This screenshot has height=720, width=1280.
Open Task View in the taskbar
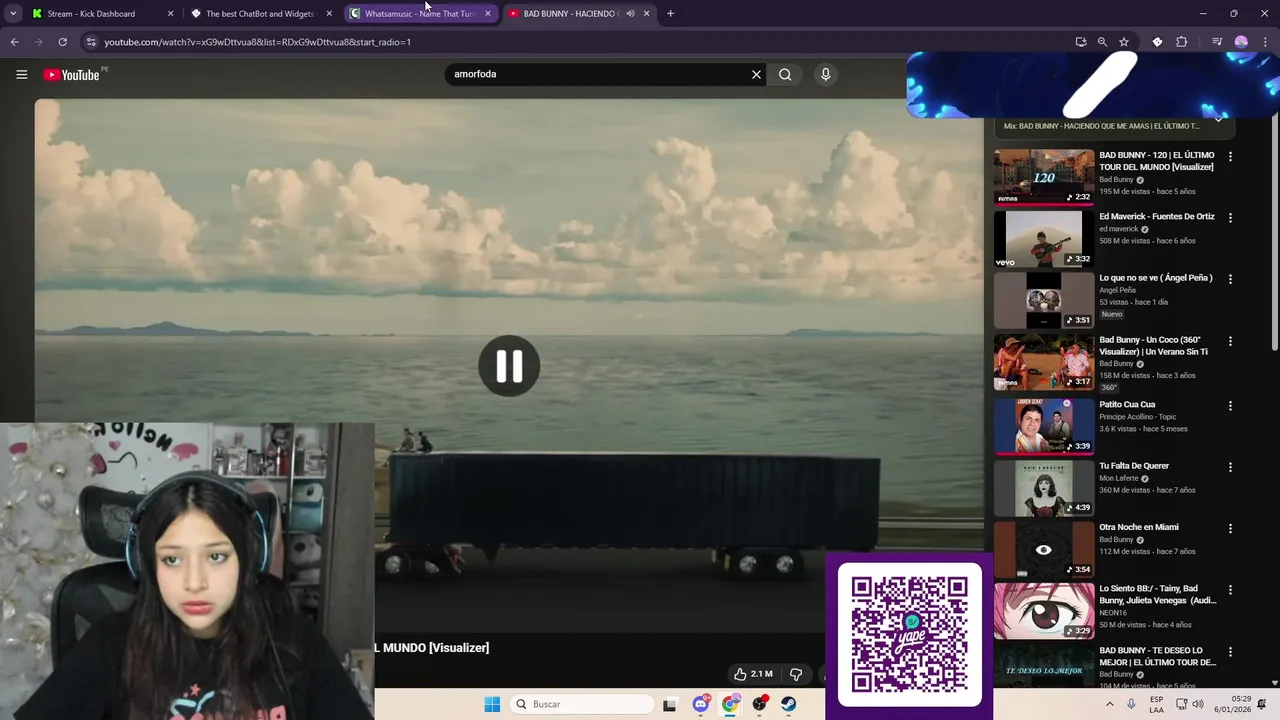pos(669,704)
